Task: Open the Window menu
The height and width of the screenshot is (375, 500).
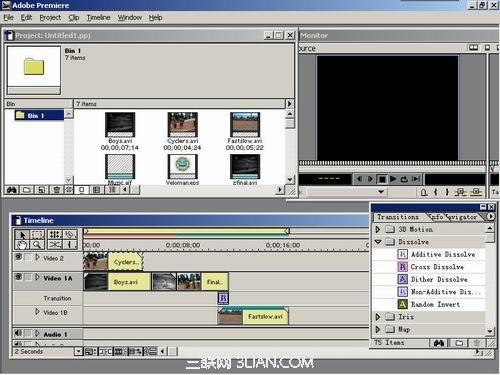Action: click(x=130, y=18)
